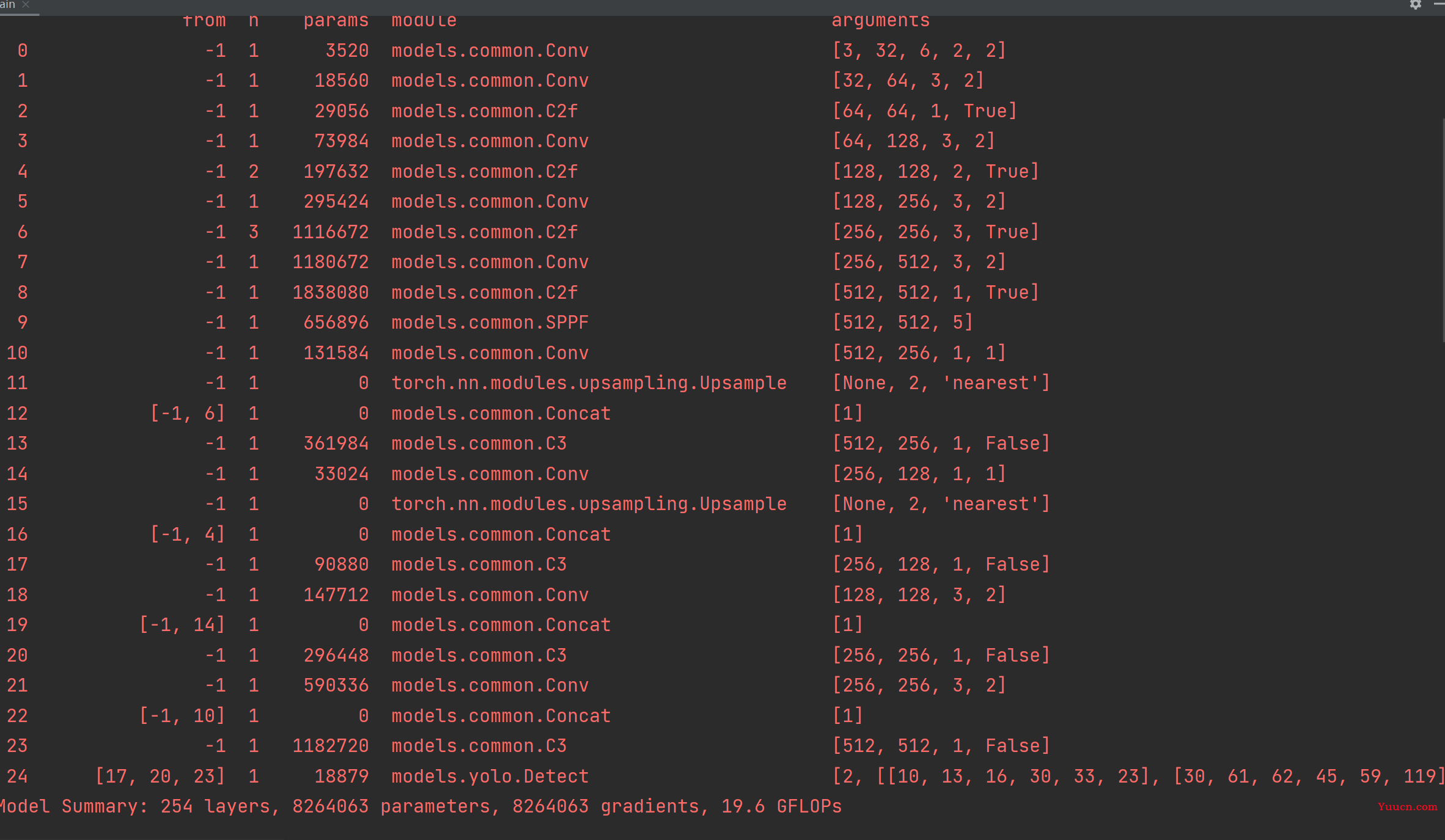1445x840 pixels.
Task: Click models.common.C3 in row 23
Action: point(479,746)
